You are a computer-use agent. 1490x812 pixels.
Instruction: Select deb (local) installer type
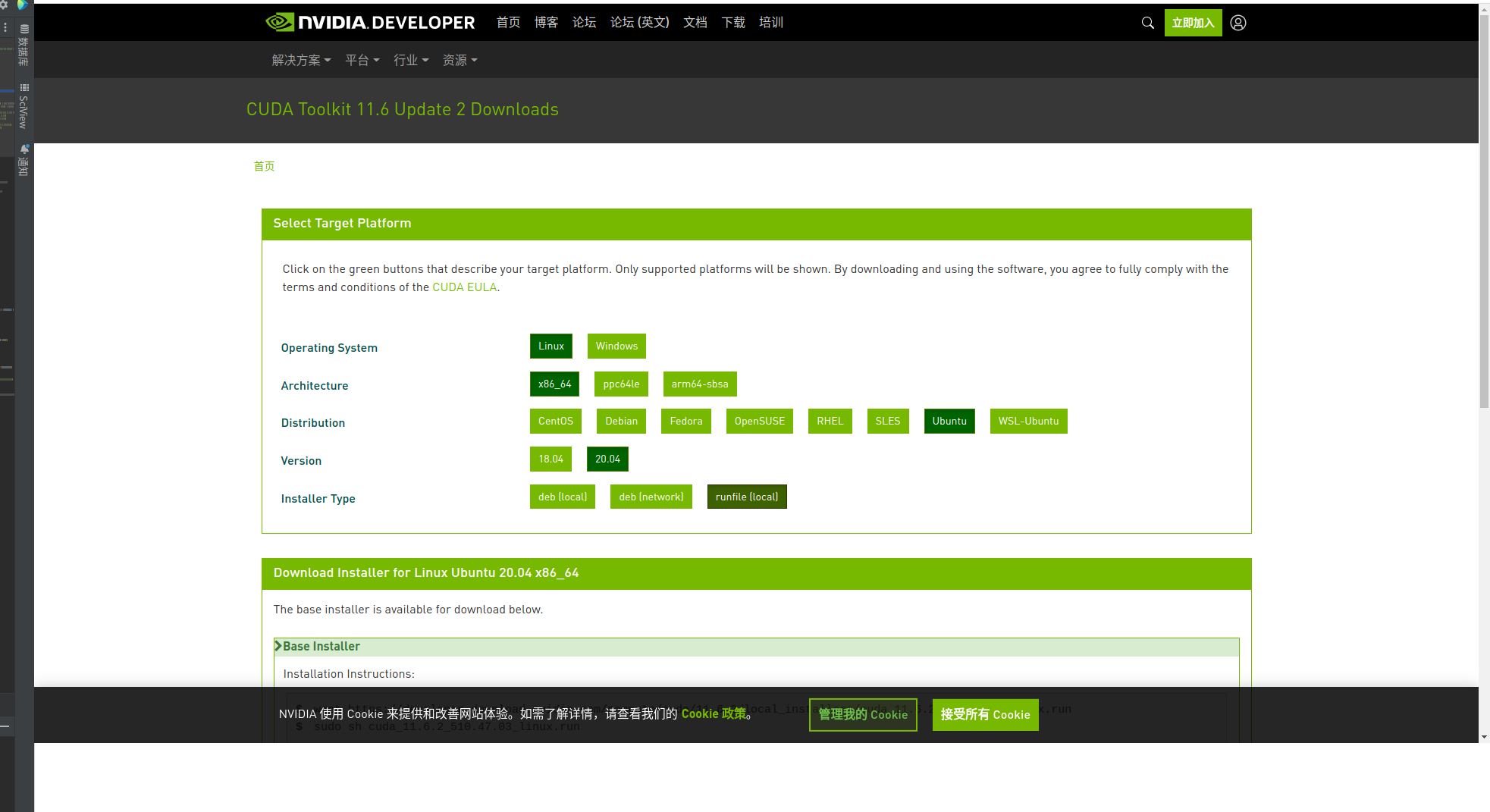point(563,497)
